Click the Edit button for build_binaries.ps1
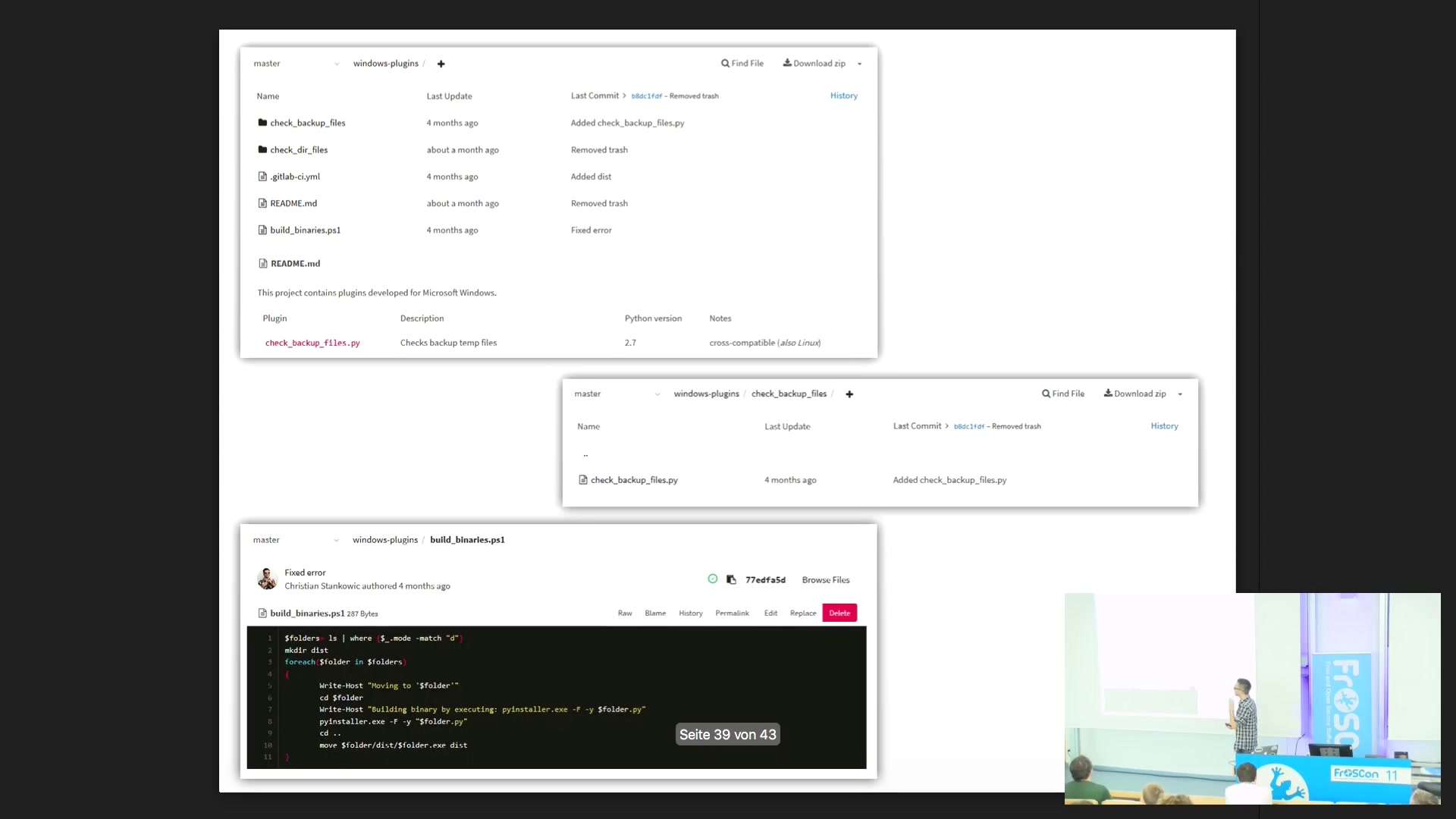1456x819 pixels. click(x=770, y=613)
